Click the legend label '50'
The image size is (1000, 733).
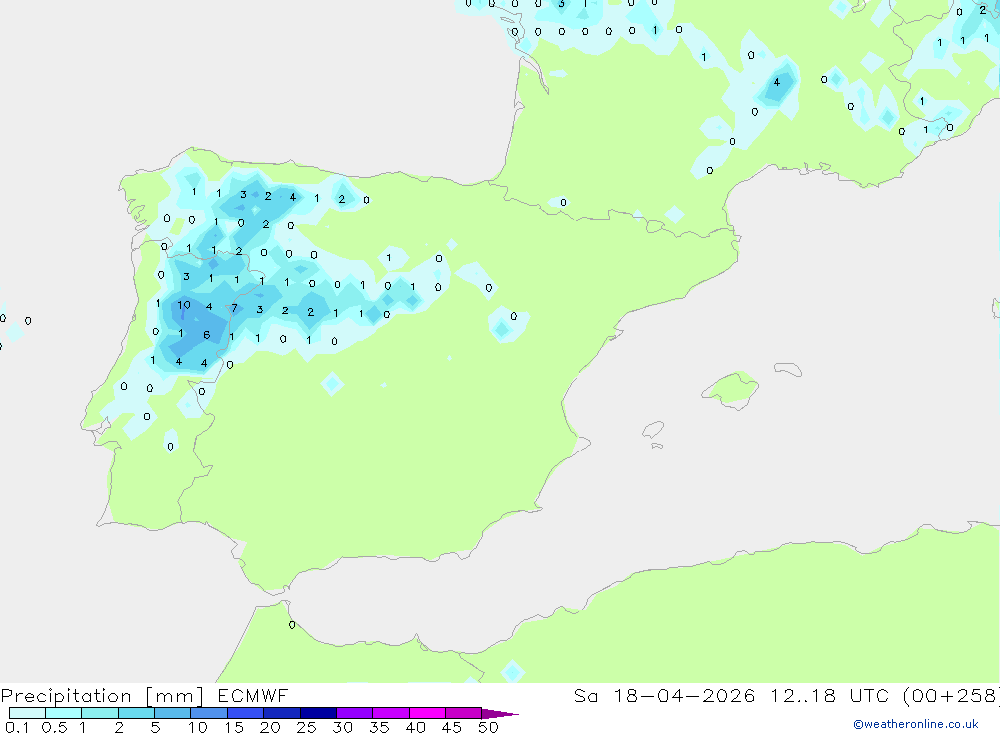(x=488, y=727)
